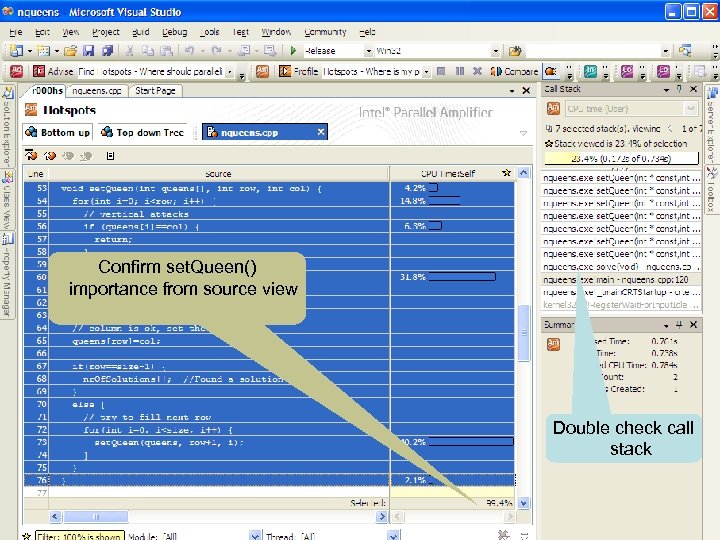
Task: Open the Advise analysis type dropdown
Action: click(229, 72)
